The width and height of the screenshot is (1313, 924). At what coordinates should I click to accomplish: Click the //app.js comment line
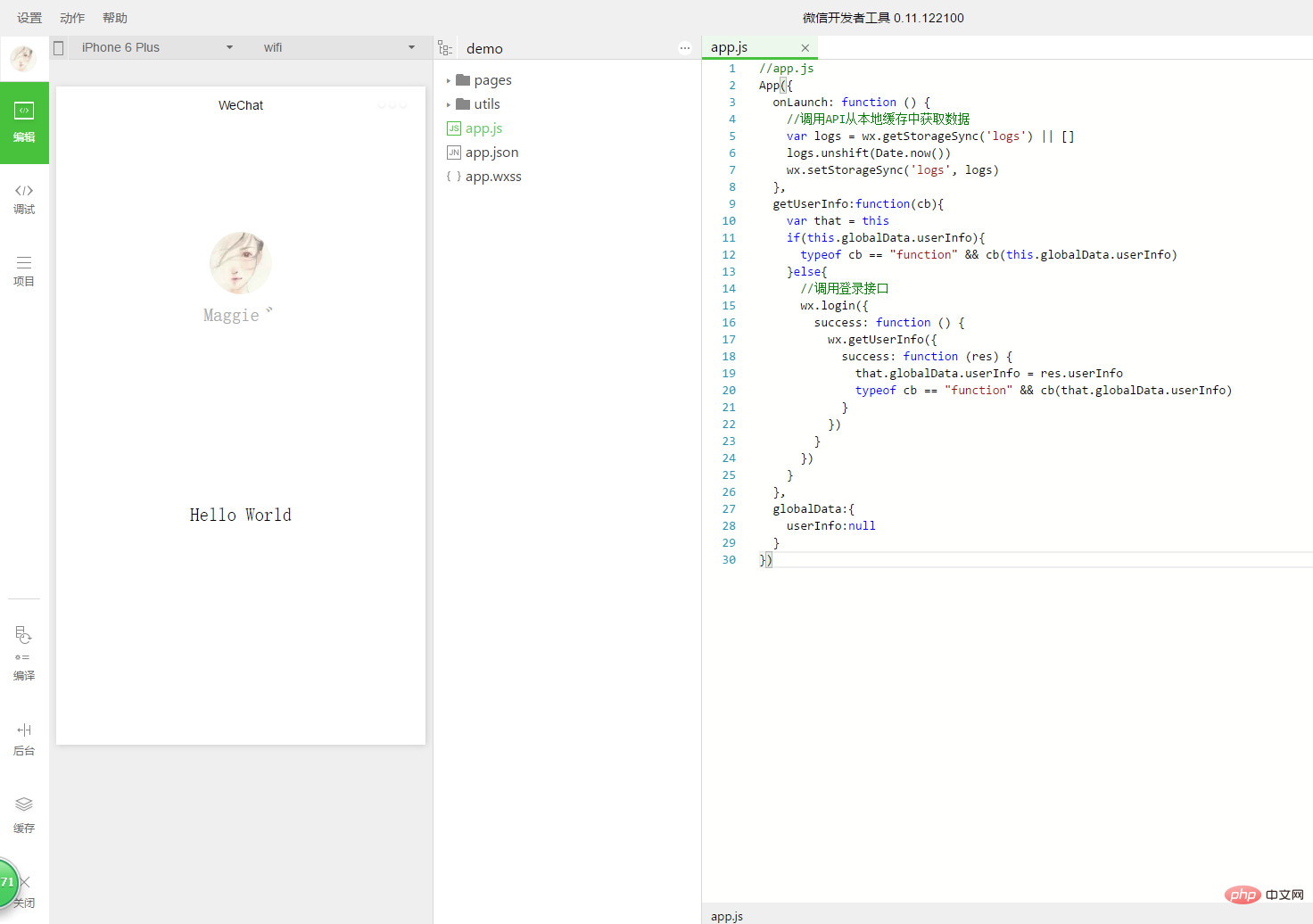[786, 68]
